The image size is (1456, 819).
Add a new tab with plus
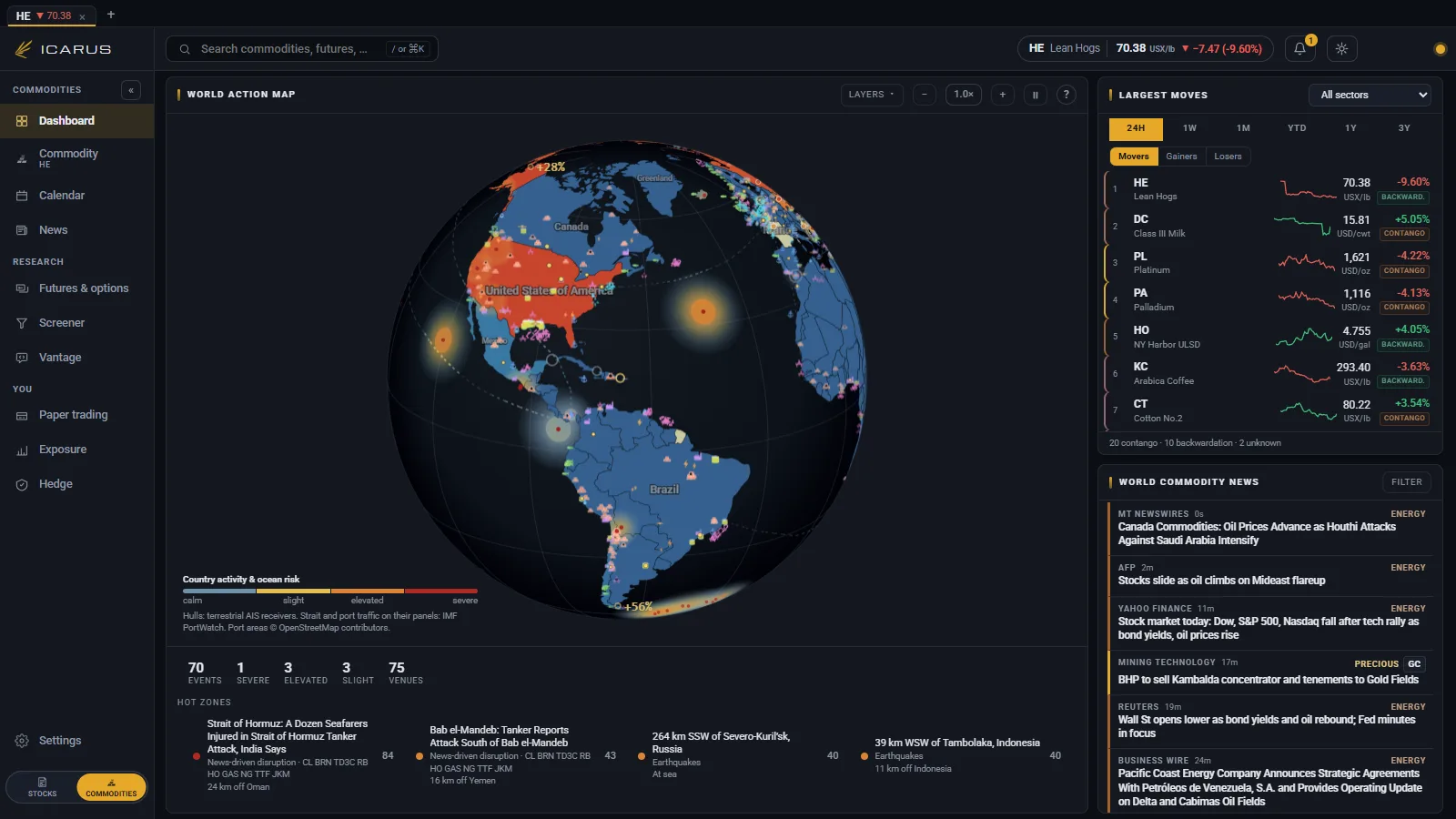[x=111, y=15]
